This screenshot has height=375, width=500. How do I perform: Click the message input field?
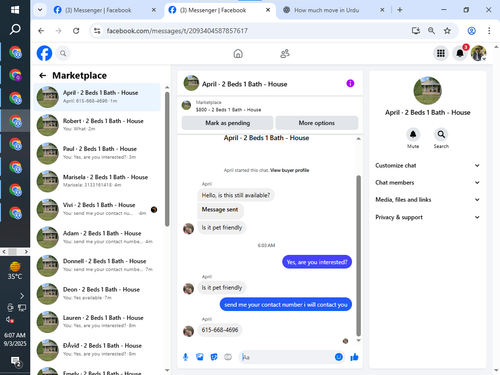(286, 357)
